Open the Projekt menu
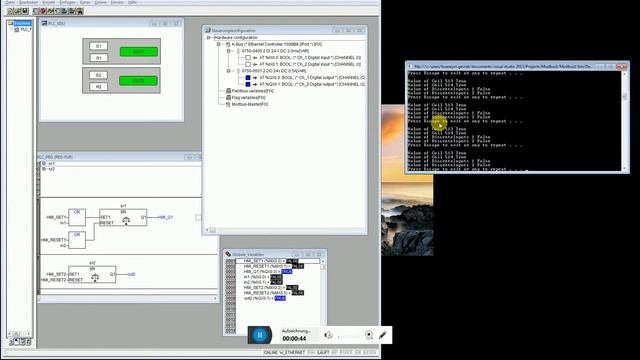 pyautogui.click(x=49, y=2)
